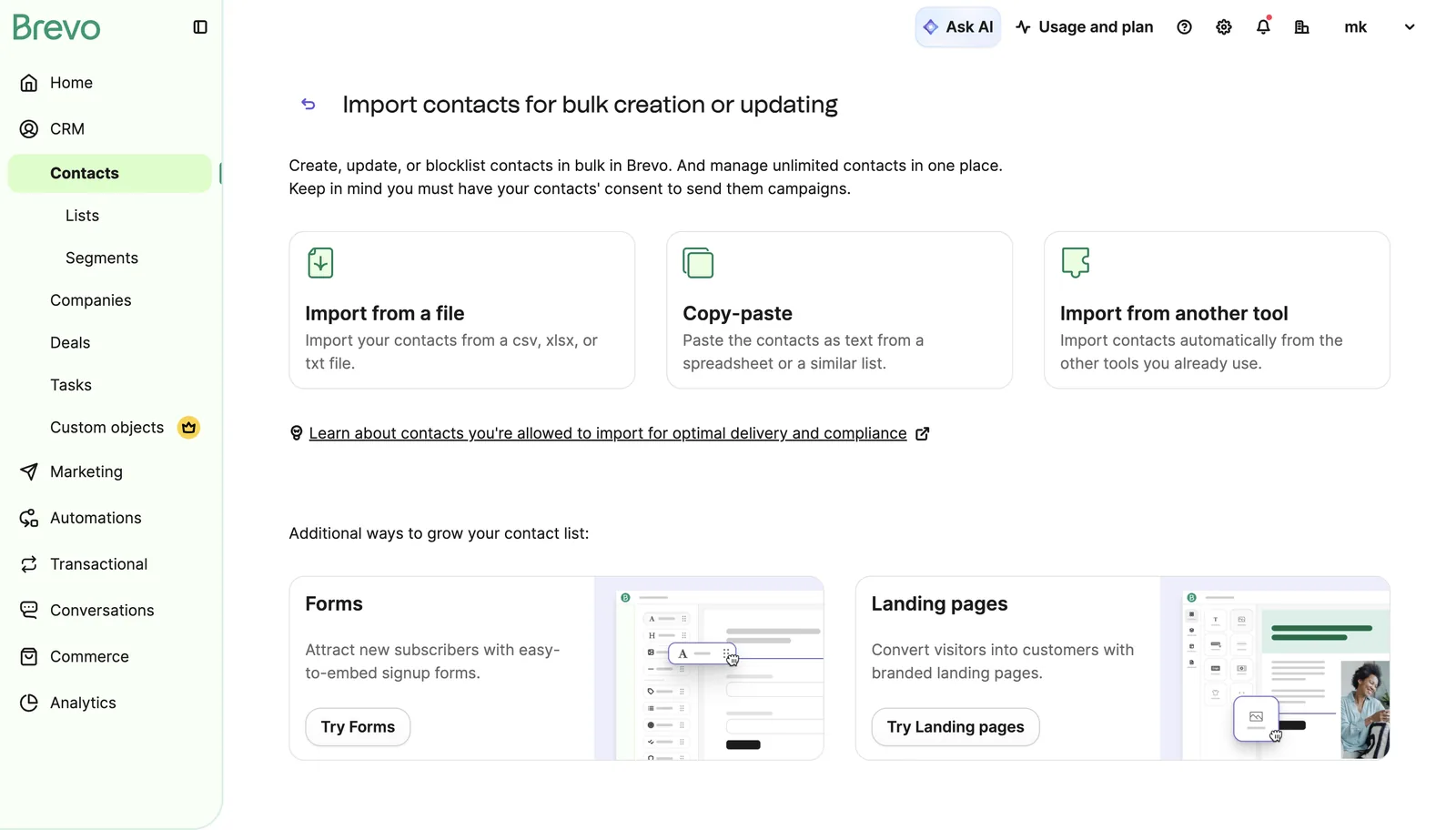Open Usage and plan
The image size is (1456, 830).
(1085, 27)
